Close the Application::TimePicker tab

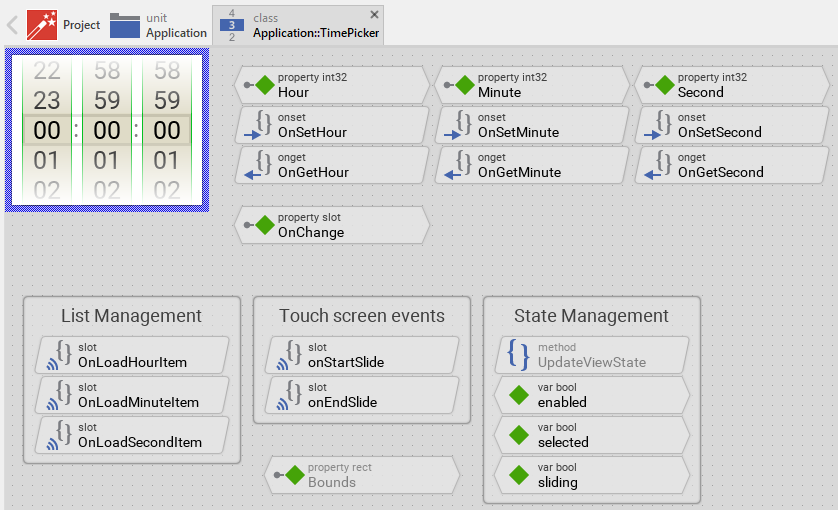tap(374, 14)
